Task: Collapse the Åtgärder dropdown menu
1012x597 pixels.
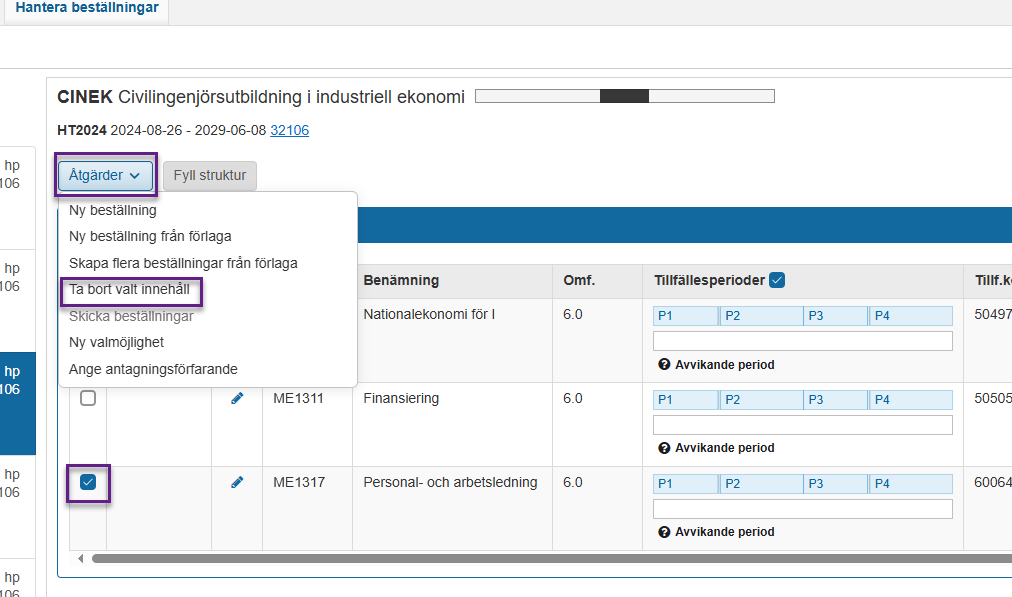Action: (x=105, y=175)
